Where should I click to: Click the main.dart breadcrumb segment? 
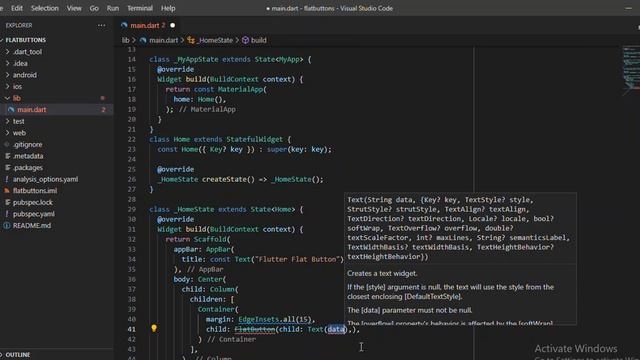pos(163,40)
